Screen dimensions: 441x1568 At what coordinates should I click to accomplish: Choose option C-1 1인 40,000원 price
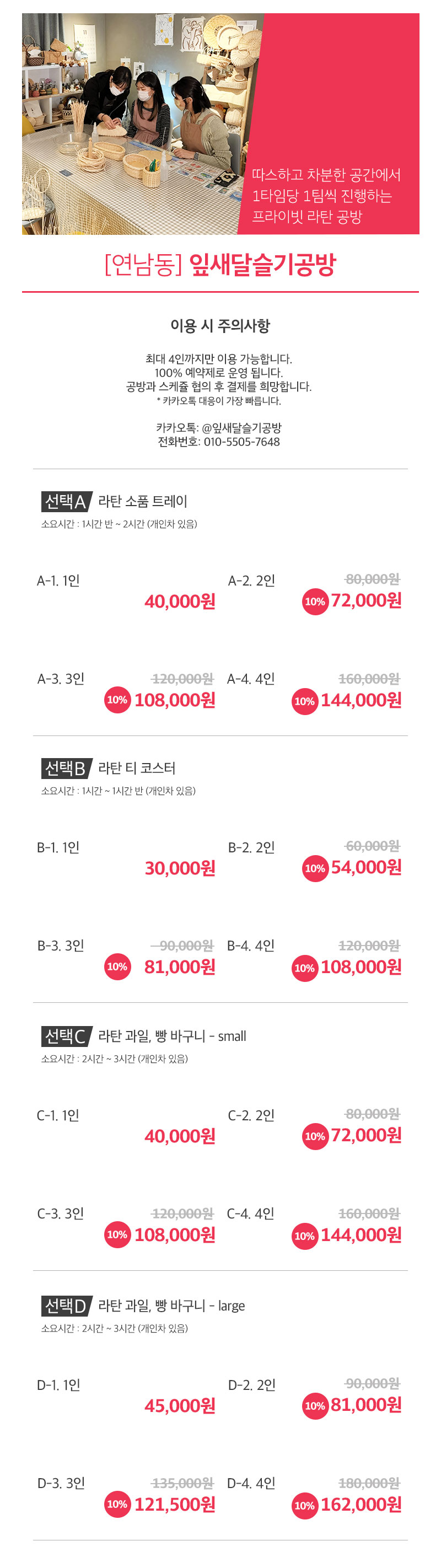click(x=180, y=1136)
